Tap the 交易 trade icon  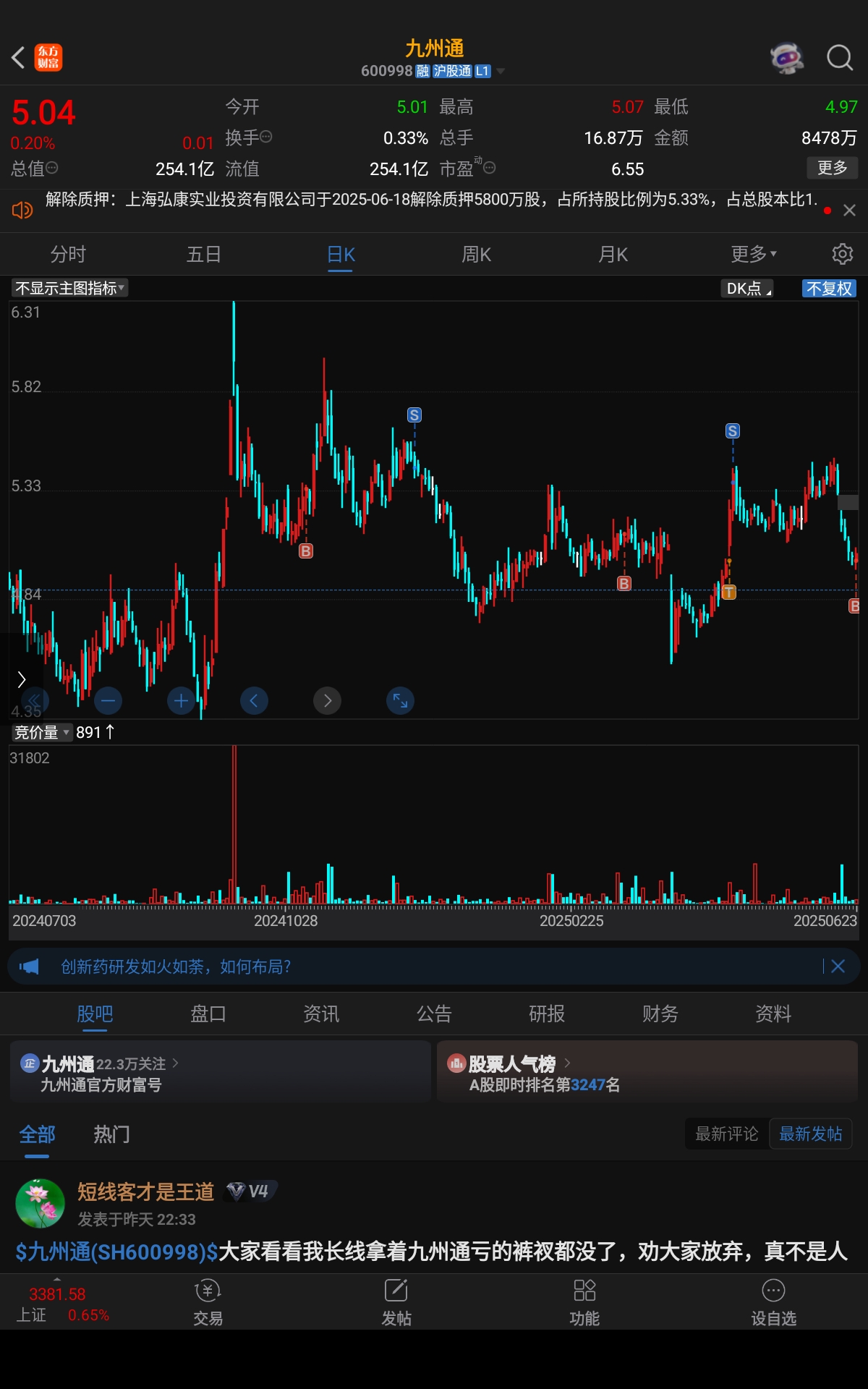coord(208,1302)
